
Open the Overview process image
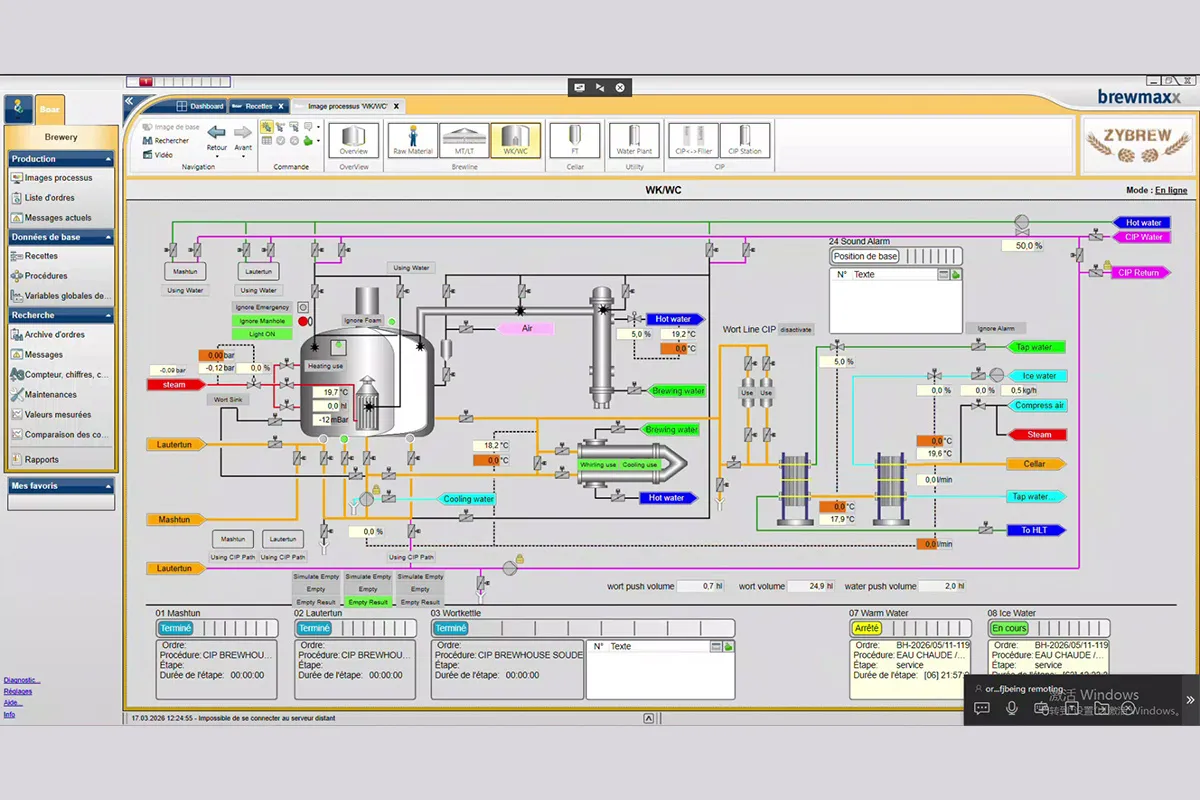coord(354,140)
